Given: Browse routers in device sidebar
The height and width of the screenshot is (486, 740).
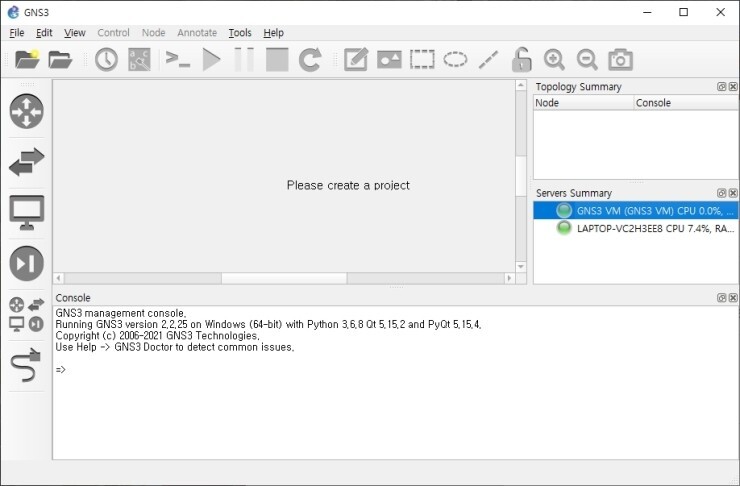Looking at the screenshot, I should tap(26, 111).
